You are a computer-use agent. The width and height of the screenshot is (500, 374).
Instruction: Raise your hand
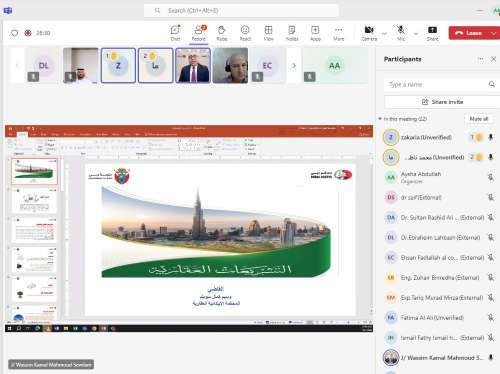[222, 33]
